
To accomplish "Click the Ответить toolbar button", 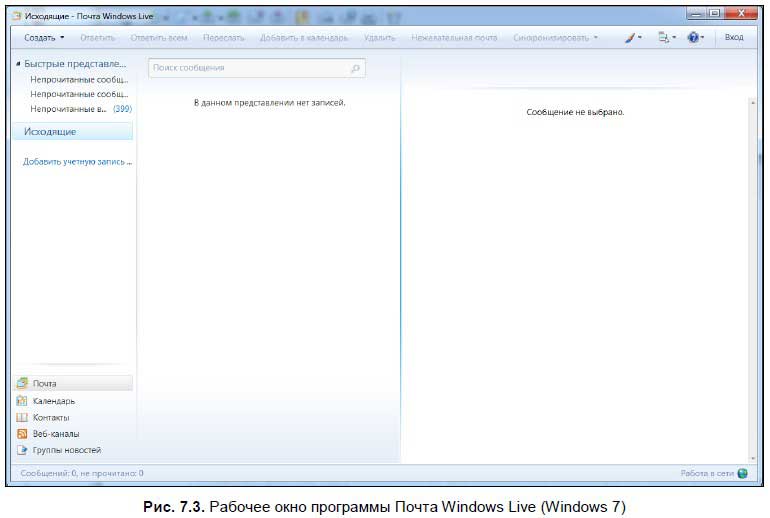I will [x=97, y=38].
